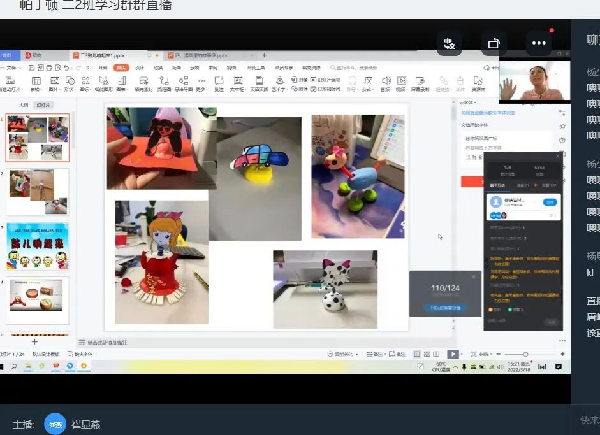Switch to the Animation ribbon tab
This screenshot has height=435, width=600.
[x=176, y=68]
